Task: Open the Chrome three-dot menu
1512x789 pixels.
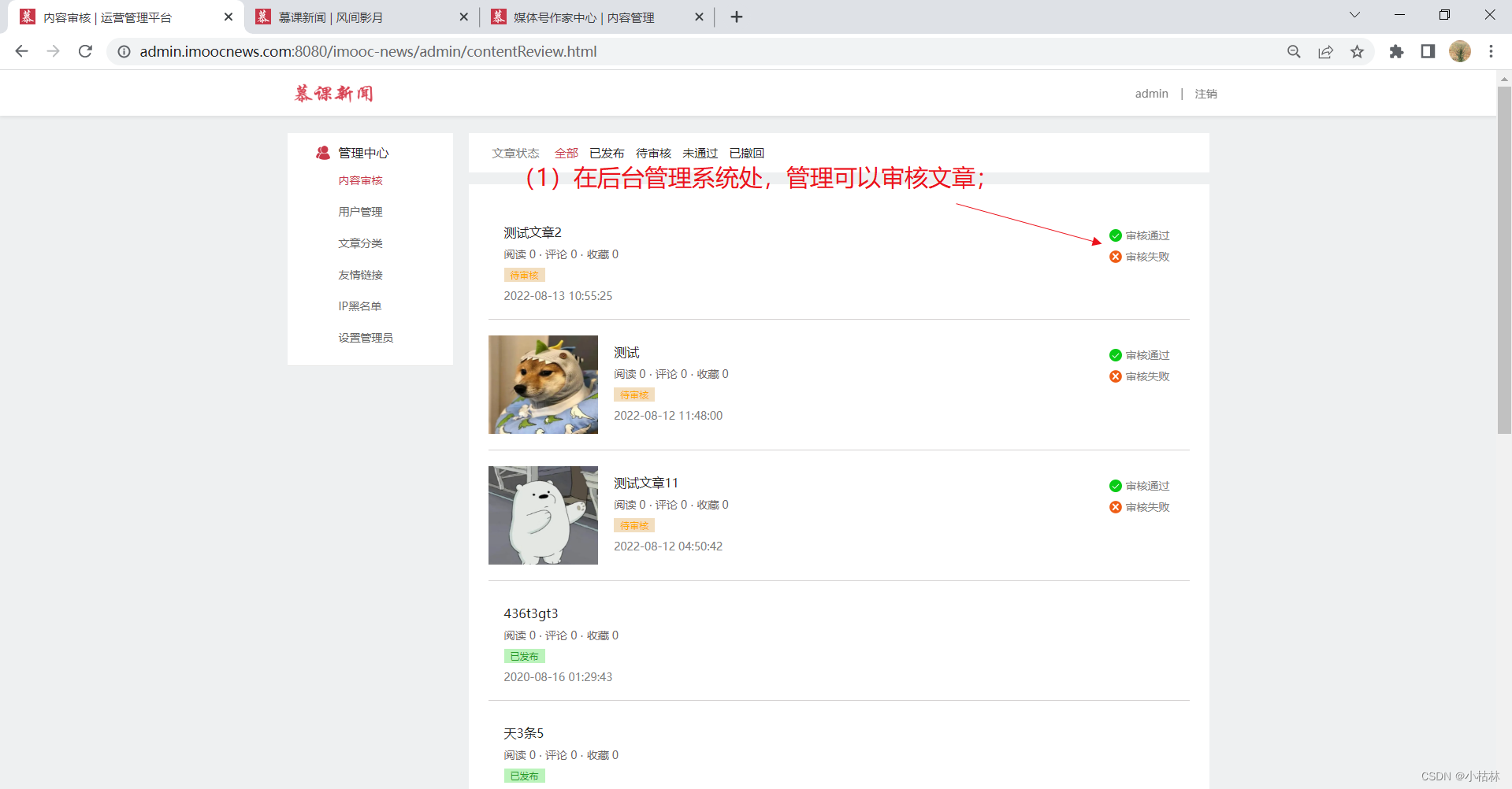Action: 1491,51
